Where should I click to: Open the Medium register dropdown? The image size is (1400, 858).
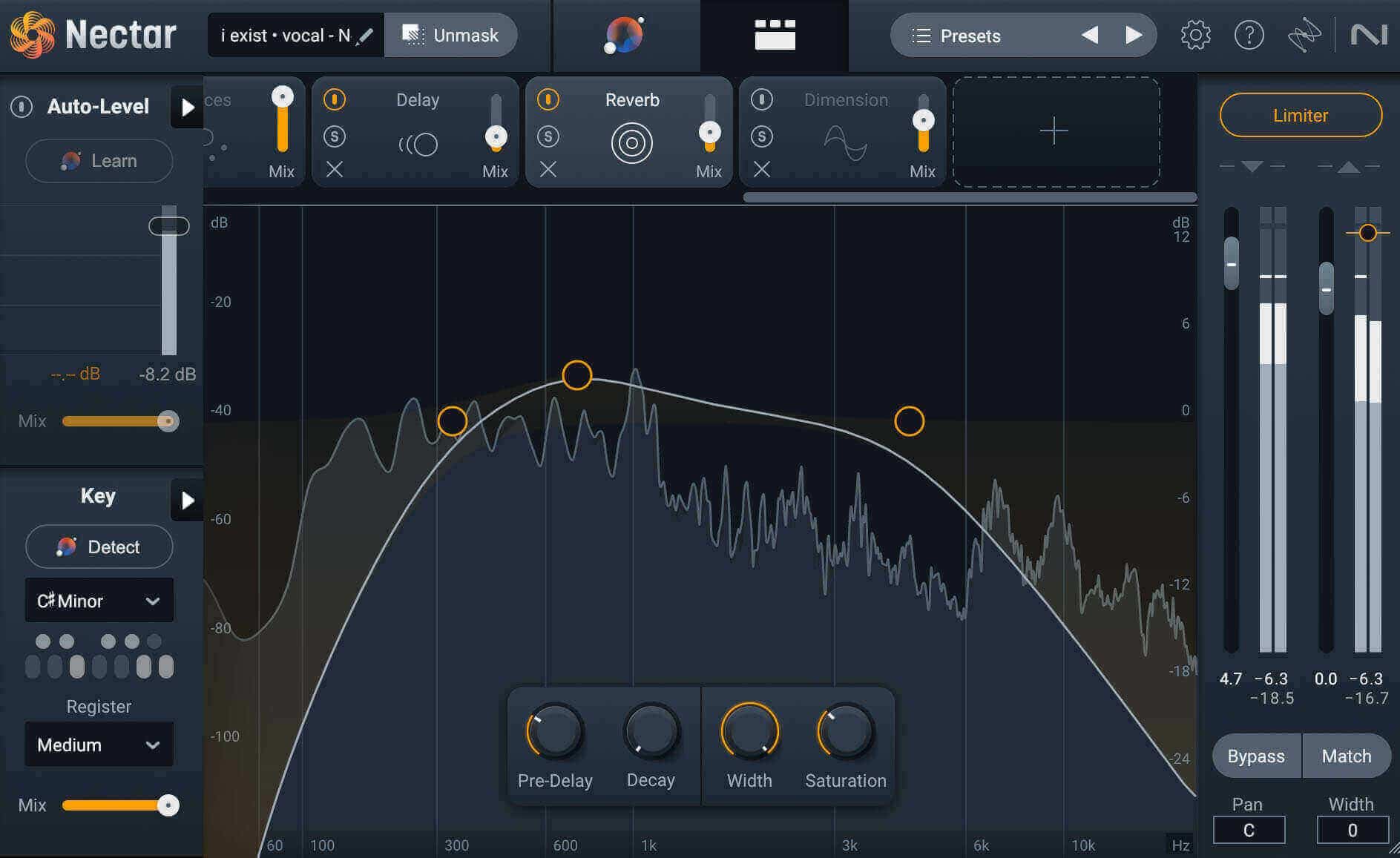(x=99, y=745)
